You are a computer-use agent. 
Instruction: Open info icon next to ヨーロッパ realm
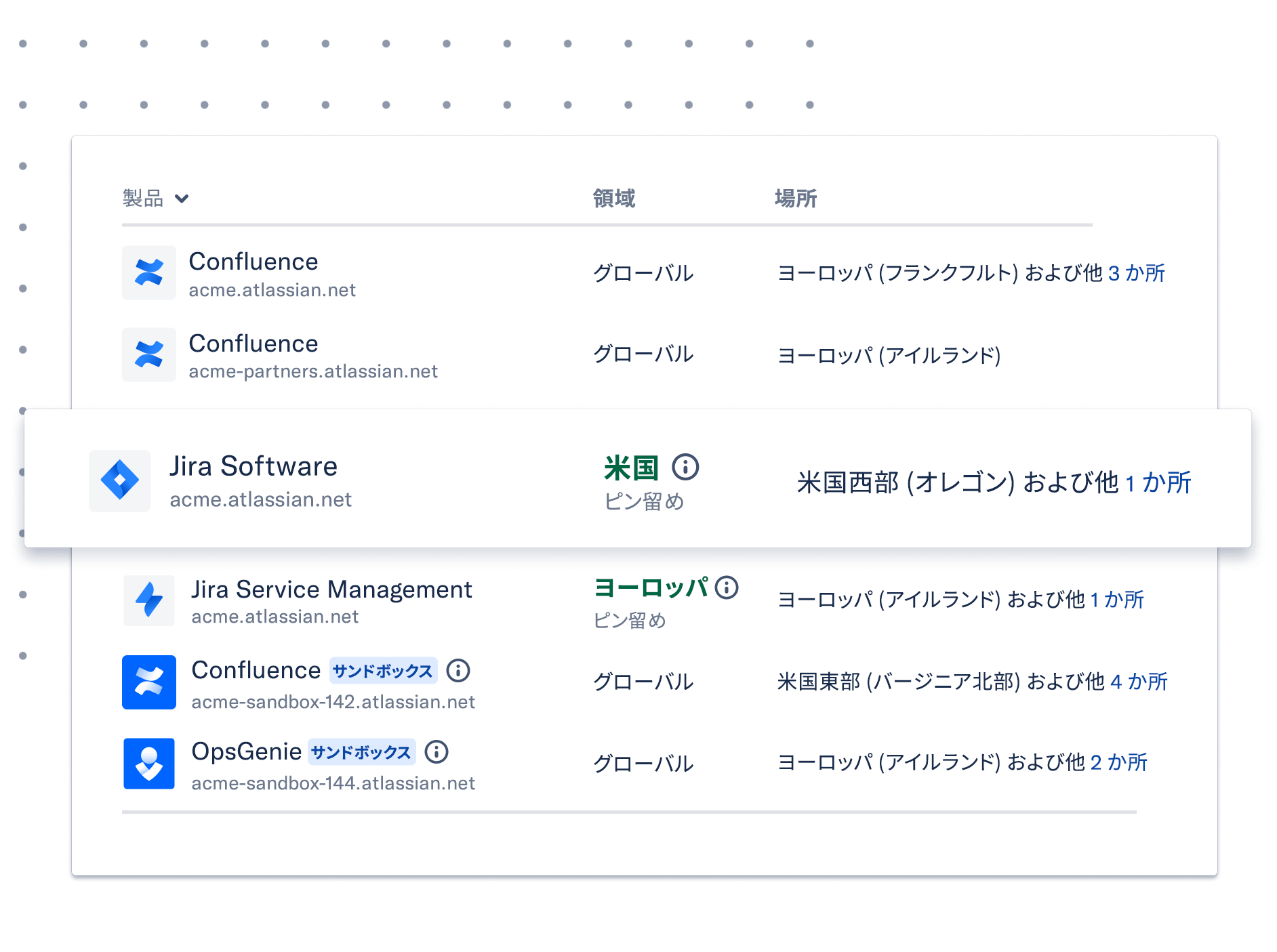point(727,587)
